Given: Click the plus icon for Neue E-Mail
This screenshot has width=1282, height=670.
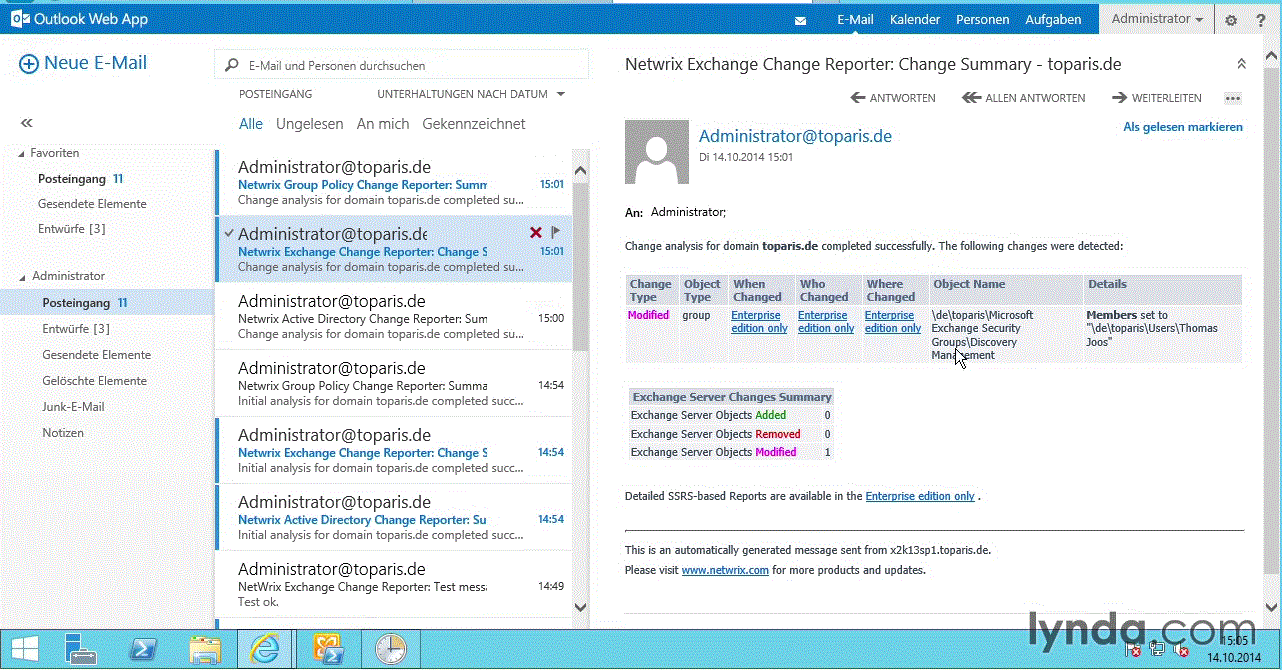Looking at the screenshot, I should [29, 64].
